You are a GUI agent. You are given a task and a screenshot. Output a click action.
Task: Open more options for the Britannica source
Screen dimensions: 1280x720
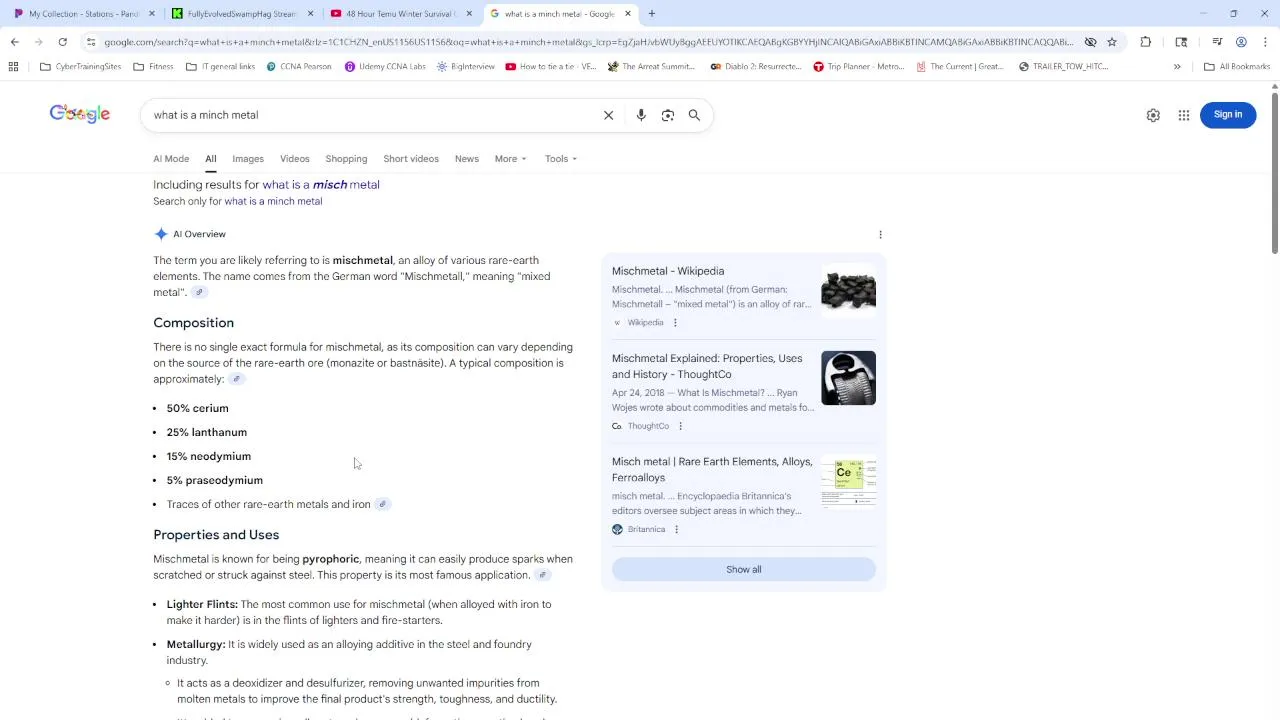pyautogui.click(x=676, y=529)
